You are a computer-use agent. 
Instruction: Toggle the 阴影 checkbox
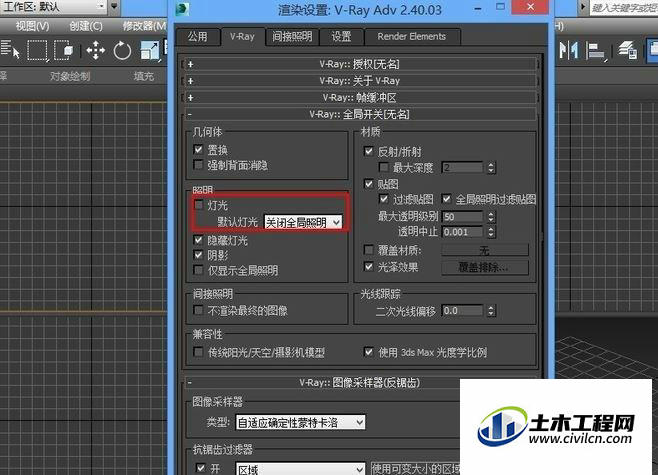[x=198, y=255]
